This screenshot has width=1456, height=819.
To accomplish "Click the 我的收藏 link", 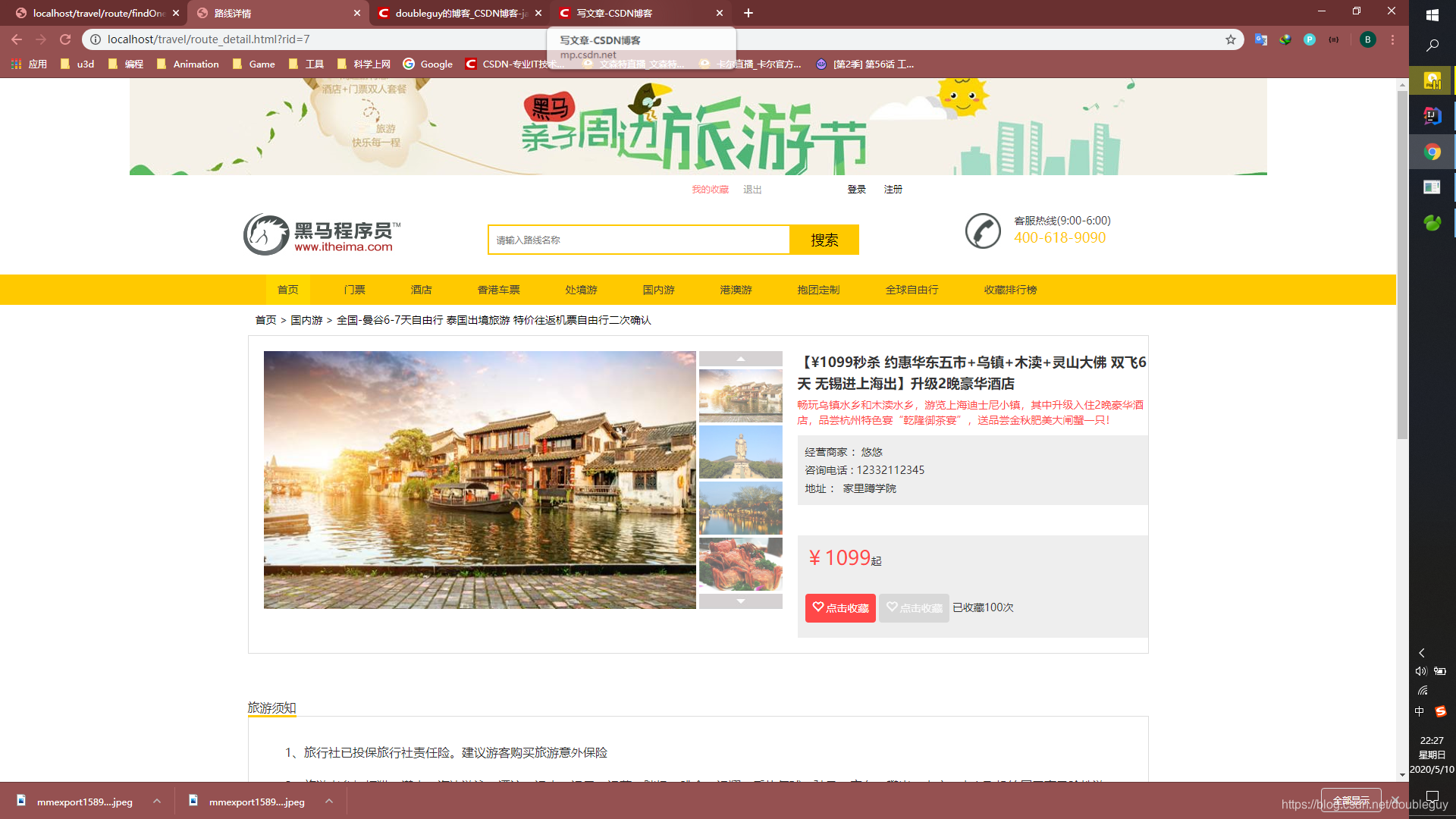I will [710, 190].
